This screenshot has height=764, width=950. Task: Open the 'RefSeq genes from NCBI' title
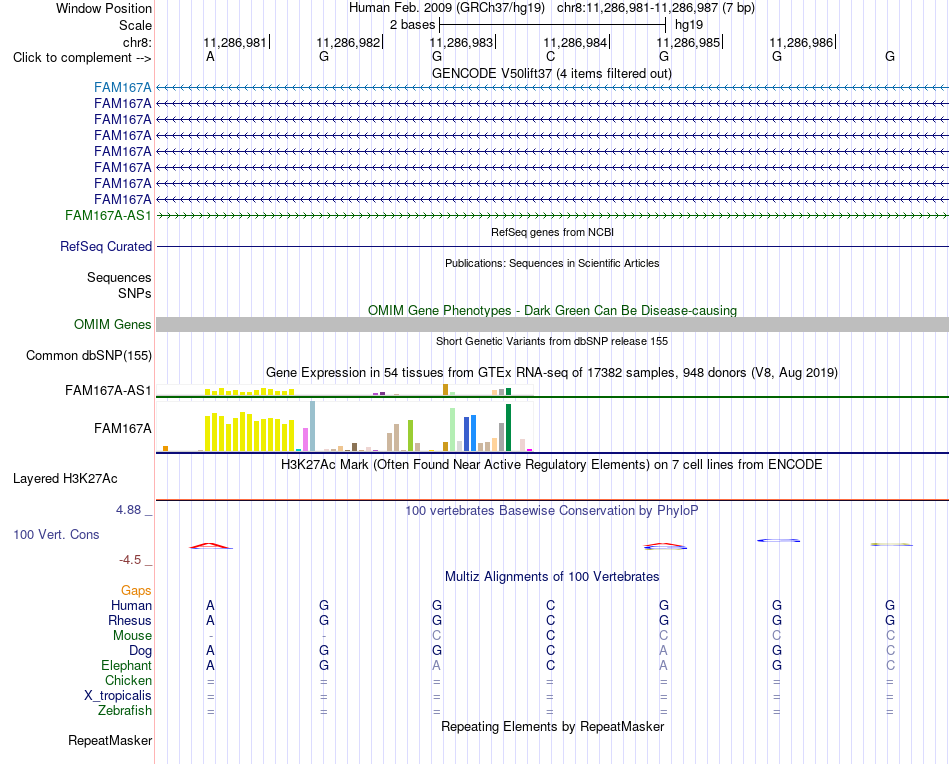point(552,232)
